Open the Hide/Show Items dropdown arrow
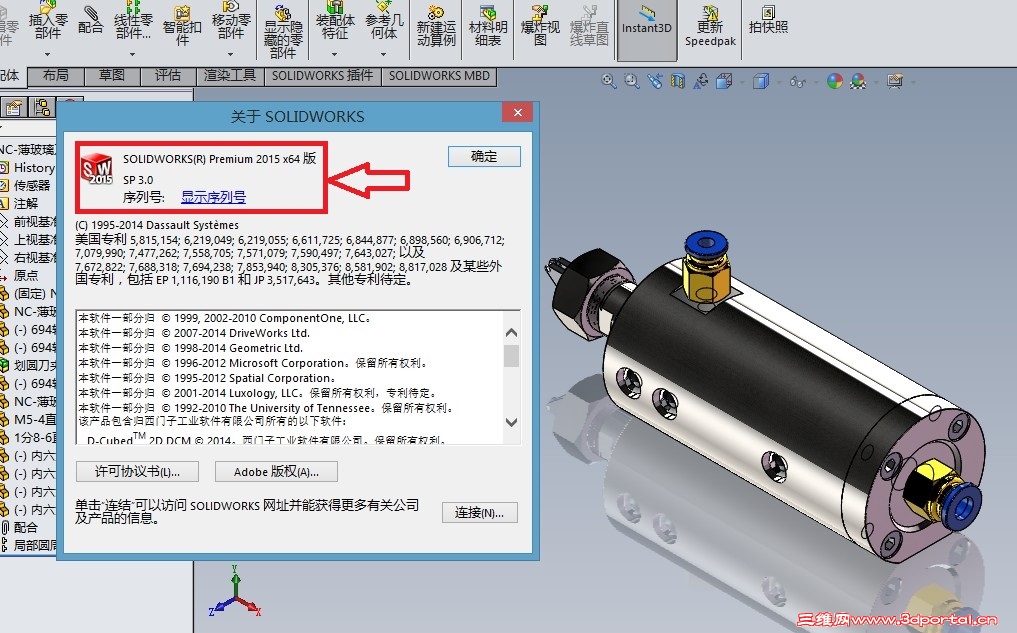This screenshot has height=633, width=1017. click(x=815, y=82)
